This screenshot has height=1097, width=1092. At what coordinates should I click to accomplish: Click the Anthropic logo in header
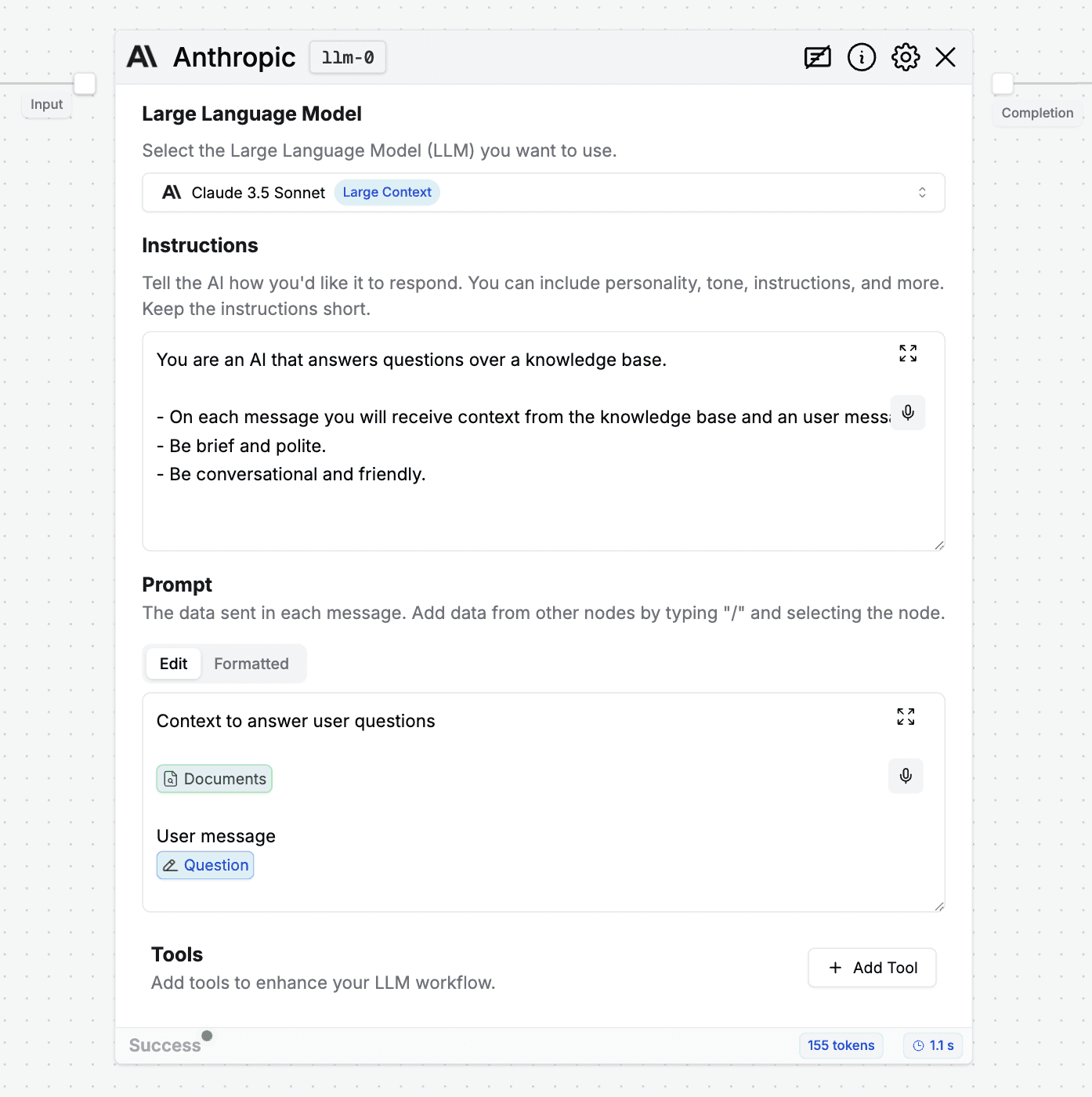click(142, 57)
